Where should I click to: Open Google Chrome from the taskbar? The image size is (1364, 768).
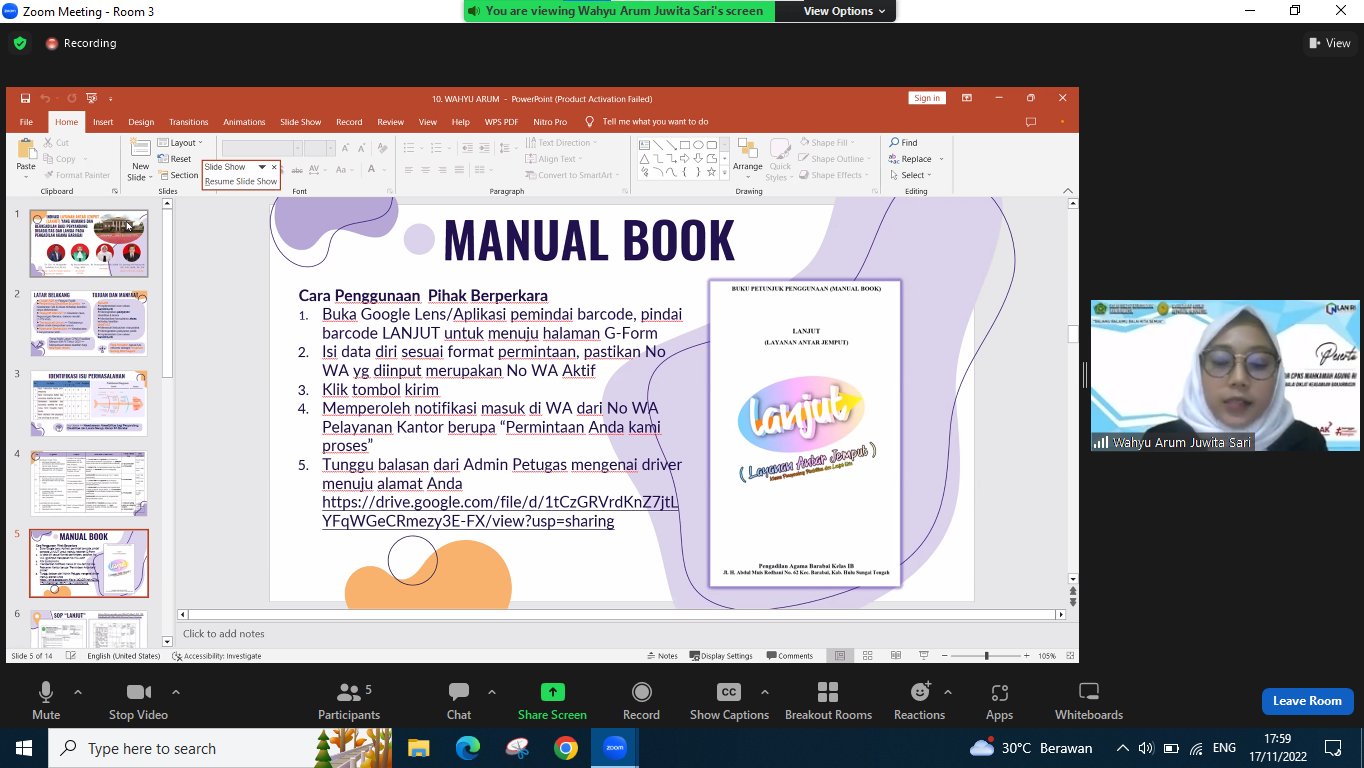click(x=566, y=748)
